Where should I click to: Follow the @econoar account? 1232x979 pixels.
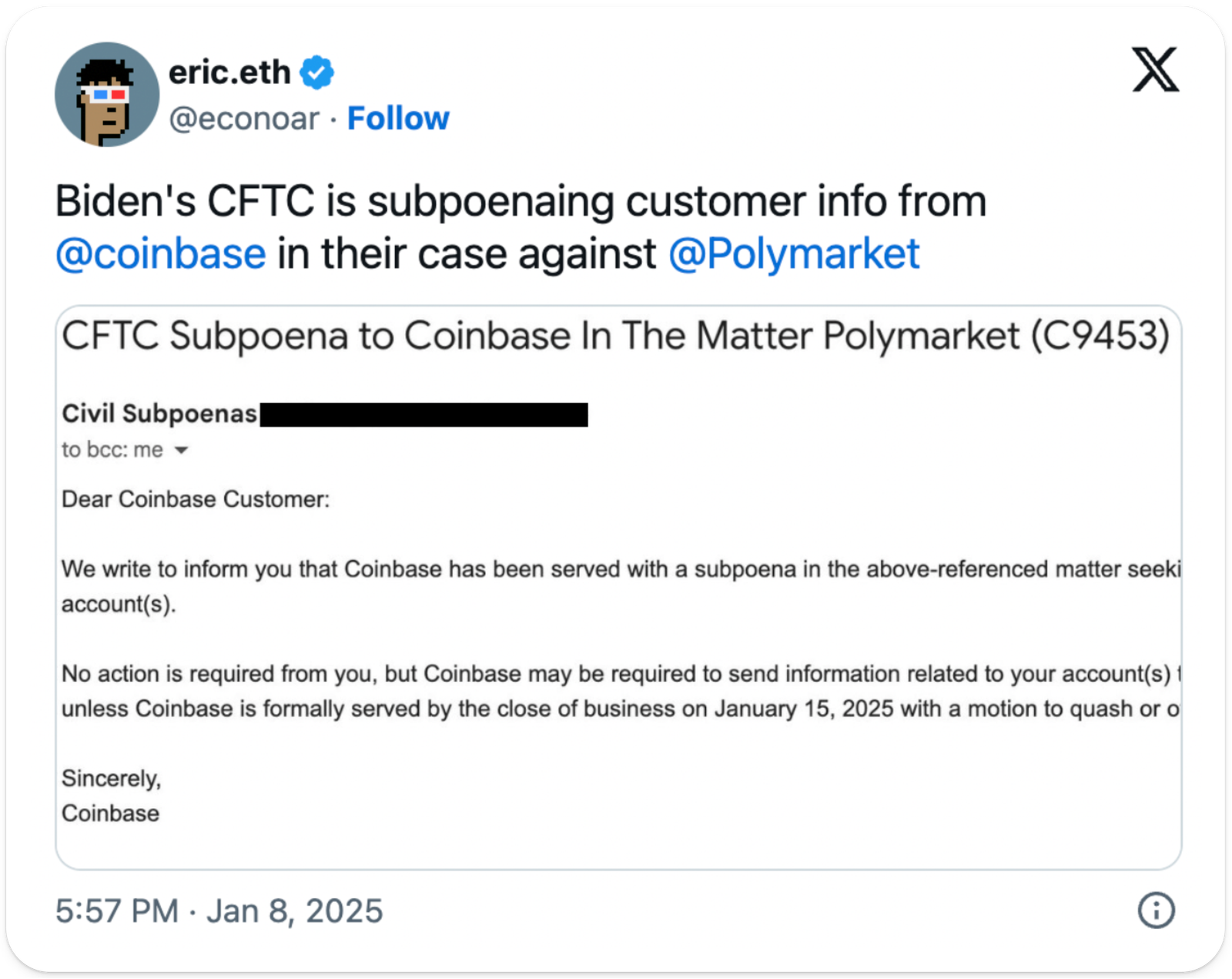398,119
